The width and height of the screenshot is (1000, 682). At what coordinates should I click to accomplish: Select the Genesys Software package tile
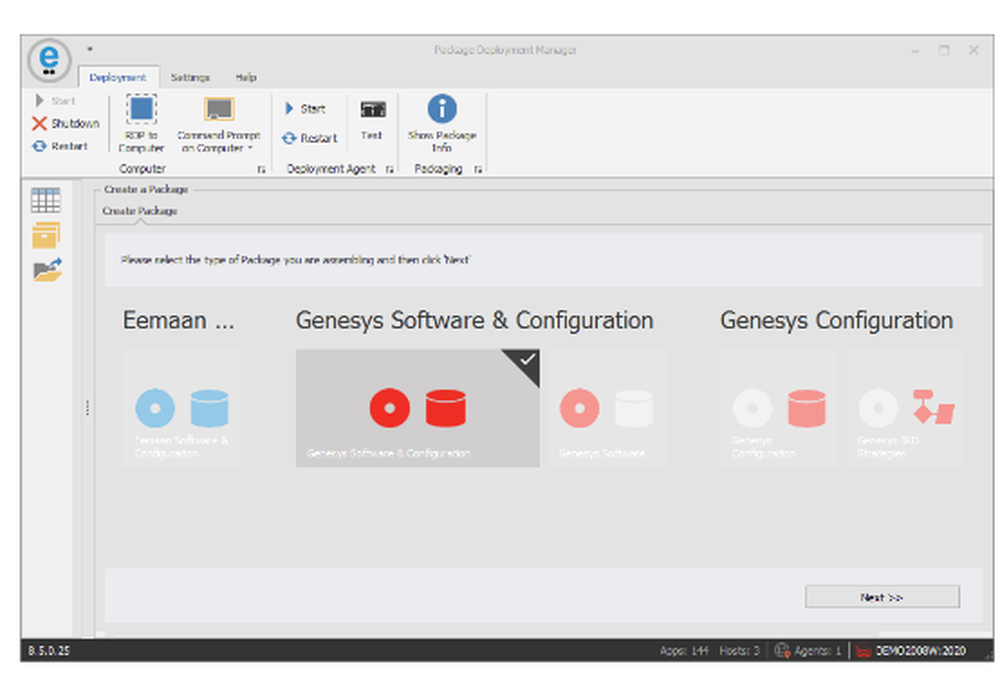coord(606,407)
